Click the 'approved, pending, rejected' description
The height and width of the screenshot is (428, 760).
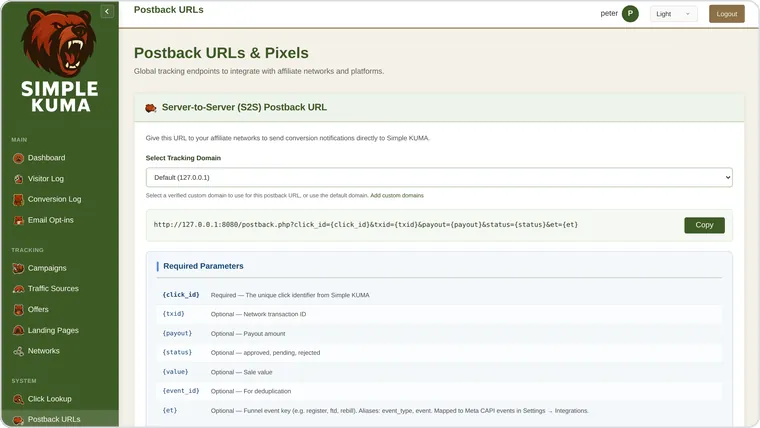[x=282, y=353]
